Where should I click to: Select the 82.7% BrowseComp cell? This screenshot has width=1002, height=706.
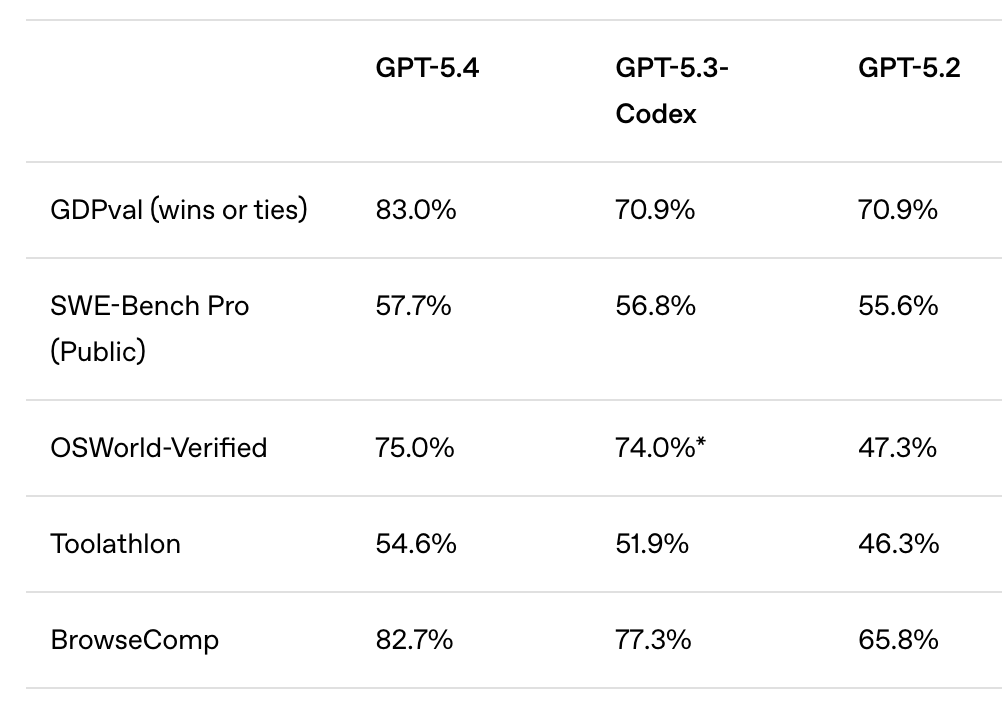click(414, 639)
